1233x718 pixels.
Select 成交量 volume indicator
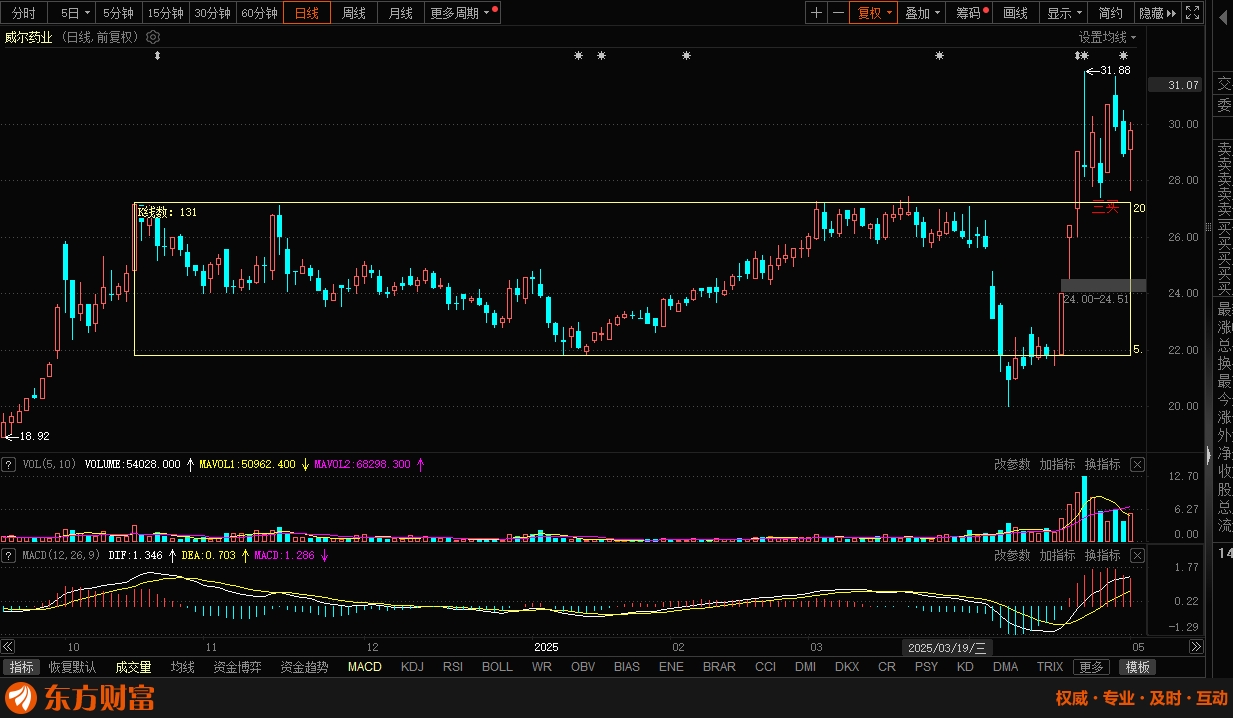point(133,667)
